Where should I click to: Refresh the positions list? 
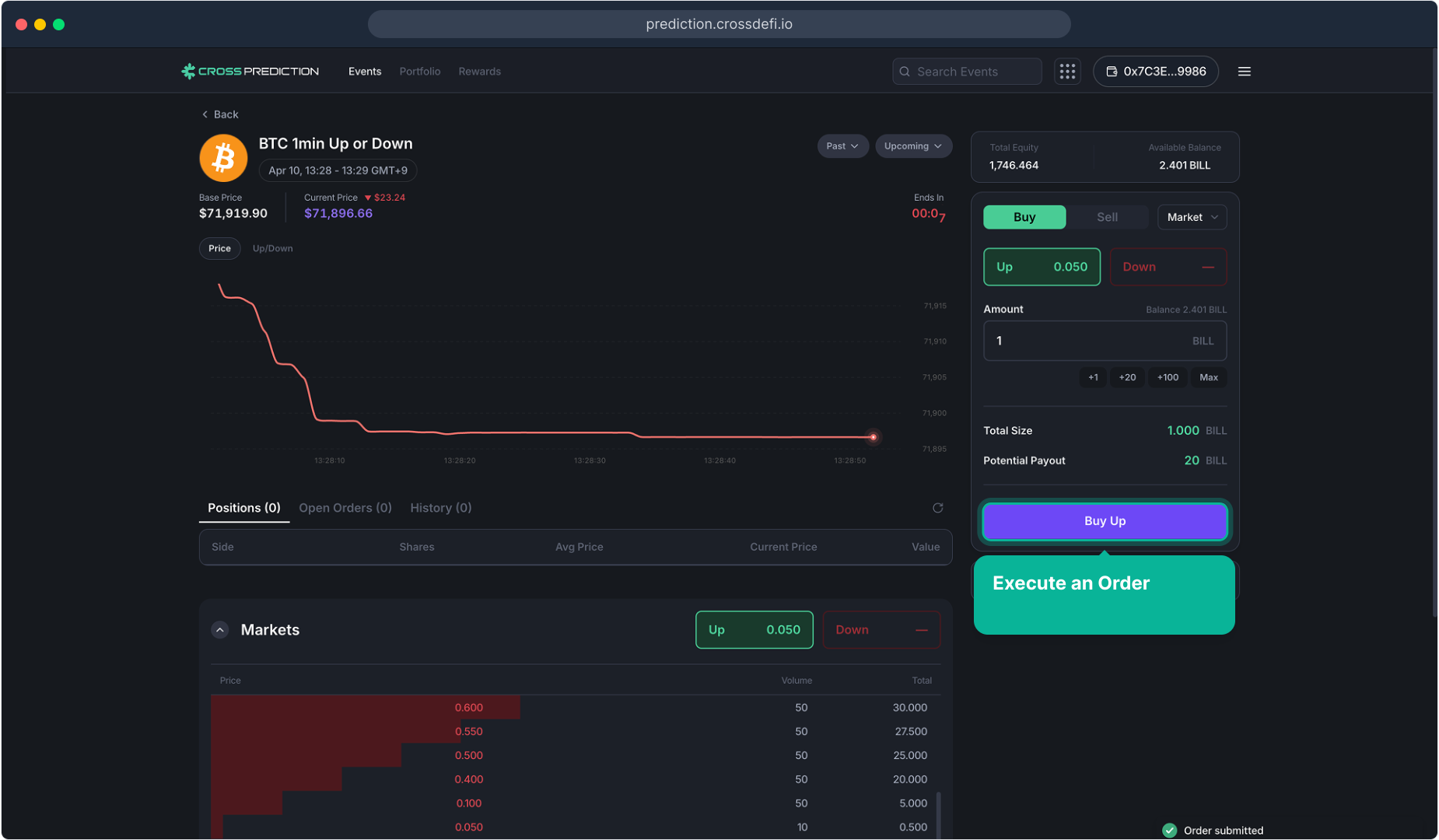pos(938,508)
